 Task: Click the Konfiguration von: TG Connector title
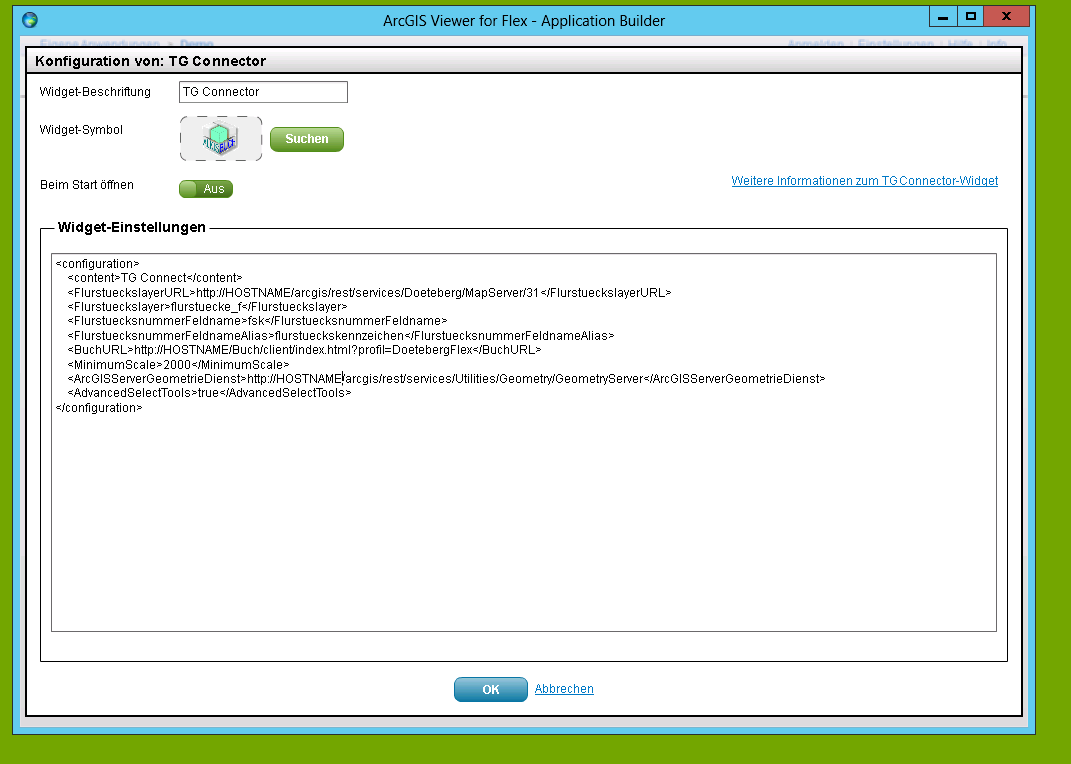pos(150,61)
